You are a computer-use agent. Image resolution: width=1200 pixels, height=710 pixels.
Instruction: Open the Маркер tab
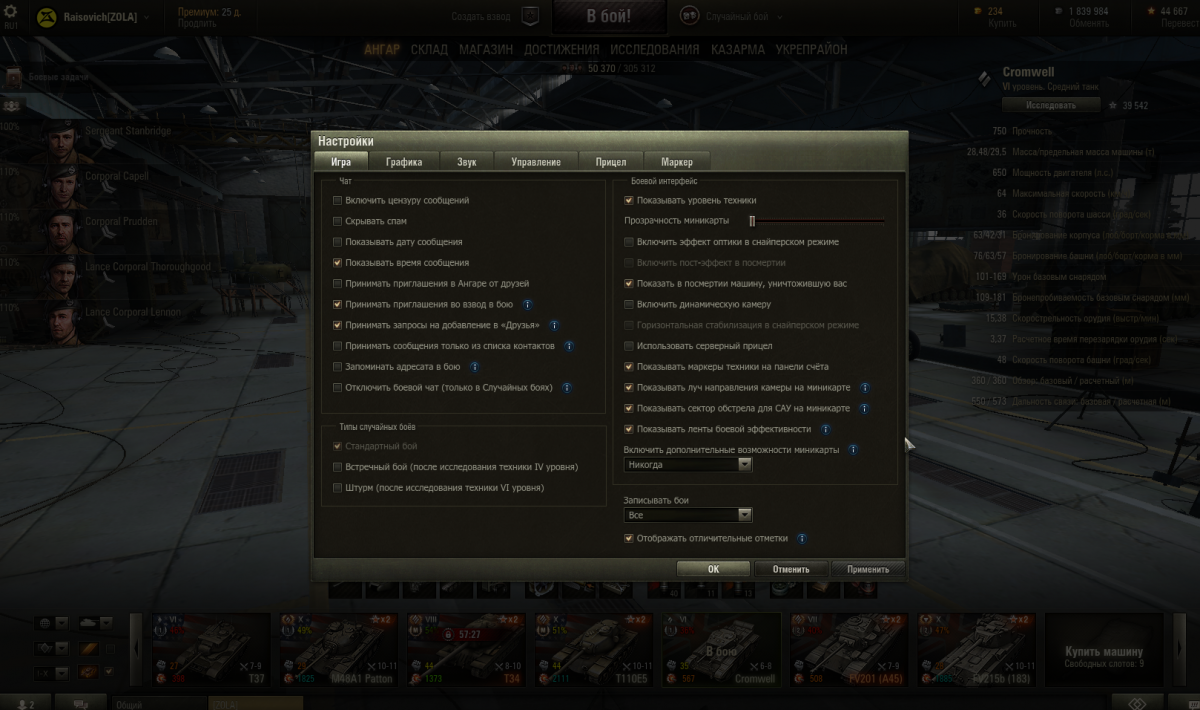coord(677,162)
